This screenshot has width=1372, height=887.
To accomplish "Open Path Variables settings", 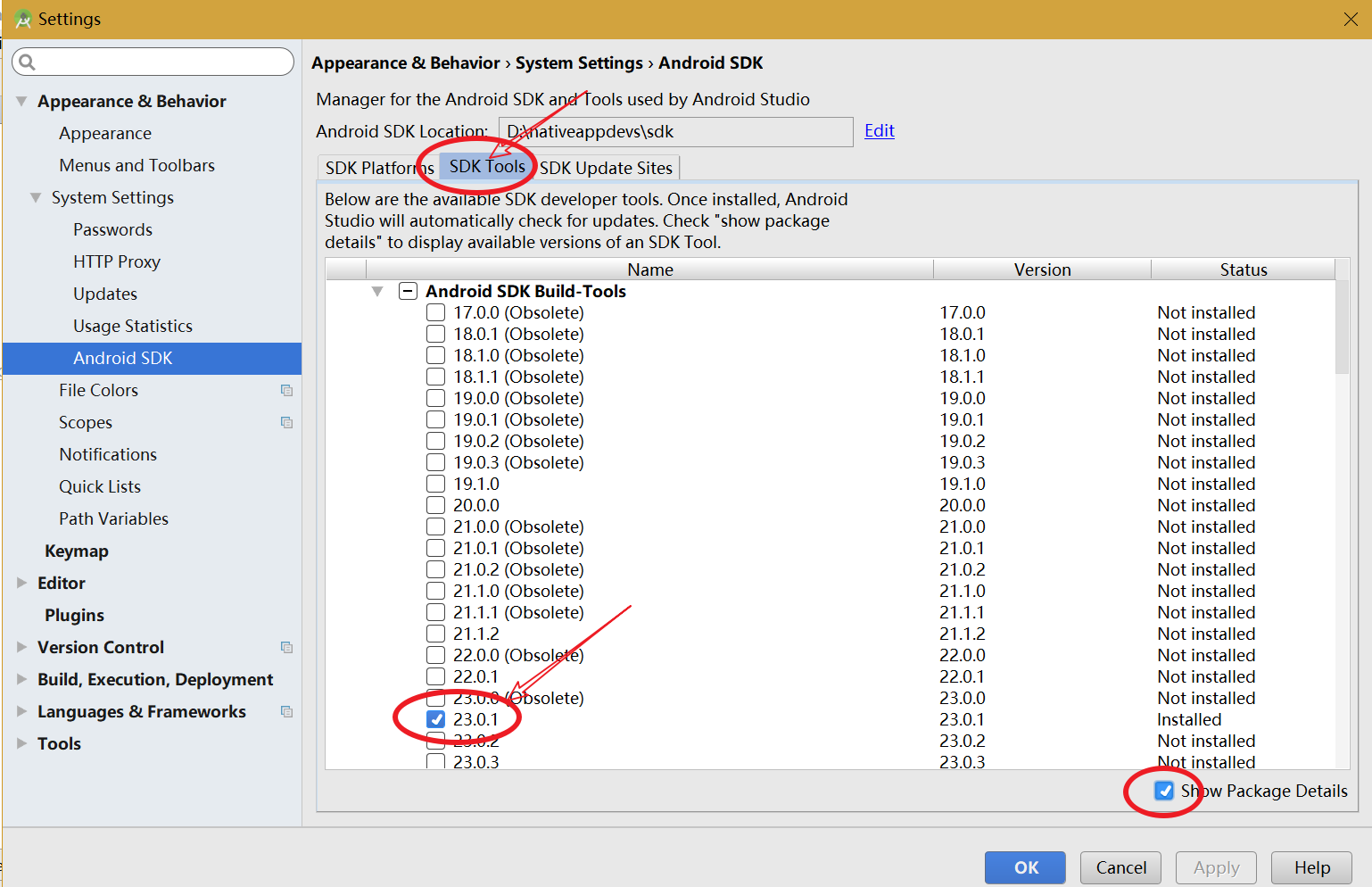I will pos(113,518).
